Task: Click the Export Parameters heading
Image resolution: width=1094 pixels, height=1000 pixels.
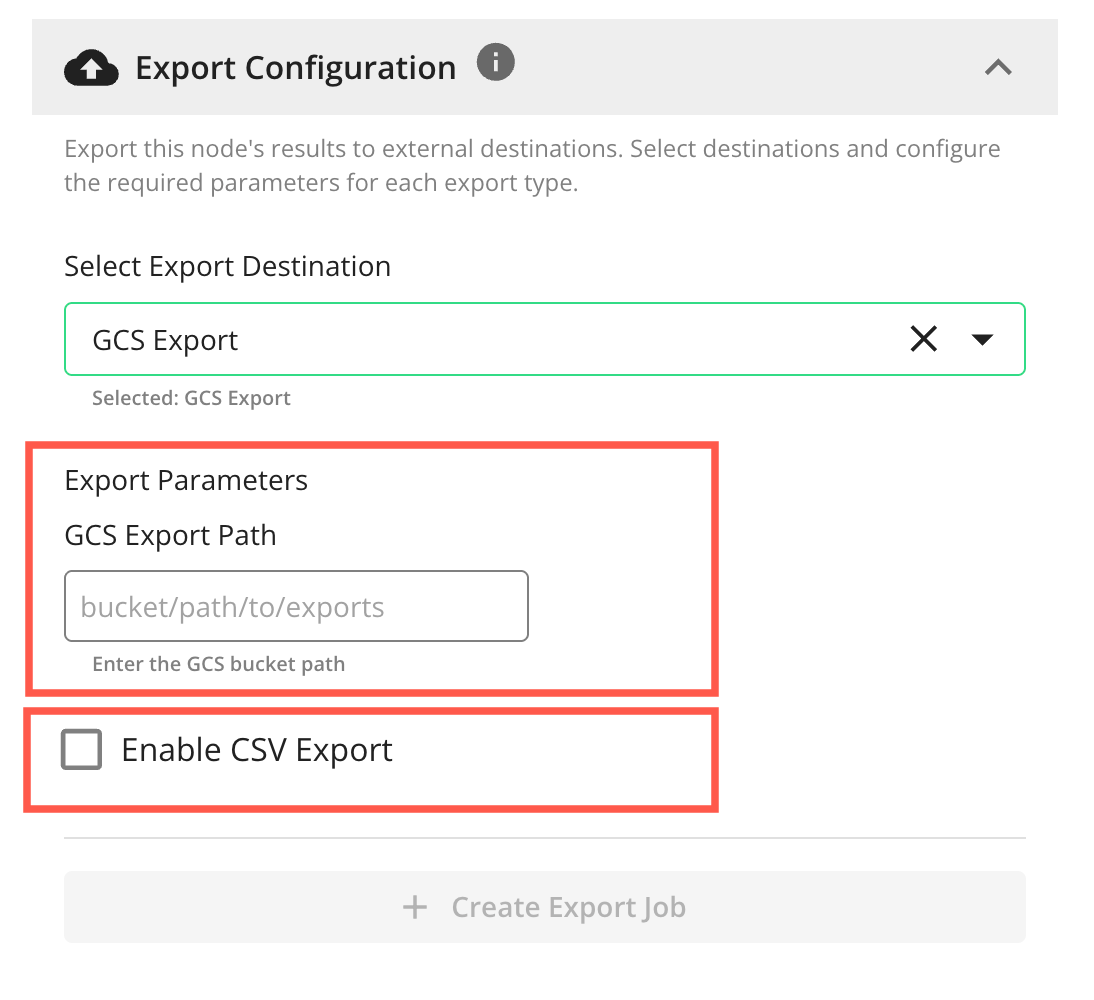Action: [186, 480]
